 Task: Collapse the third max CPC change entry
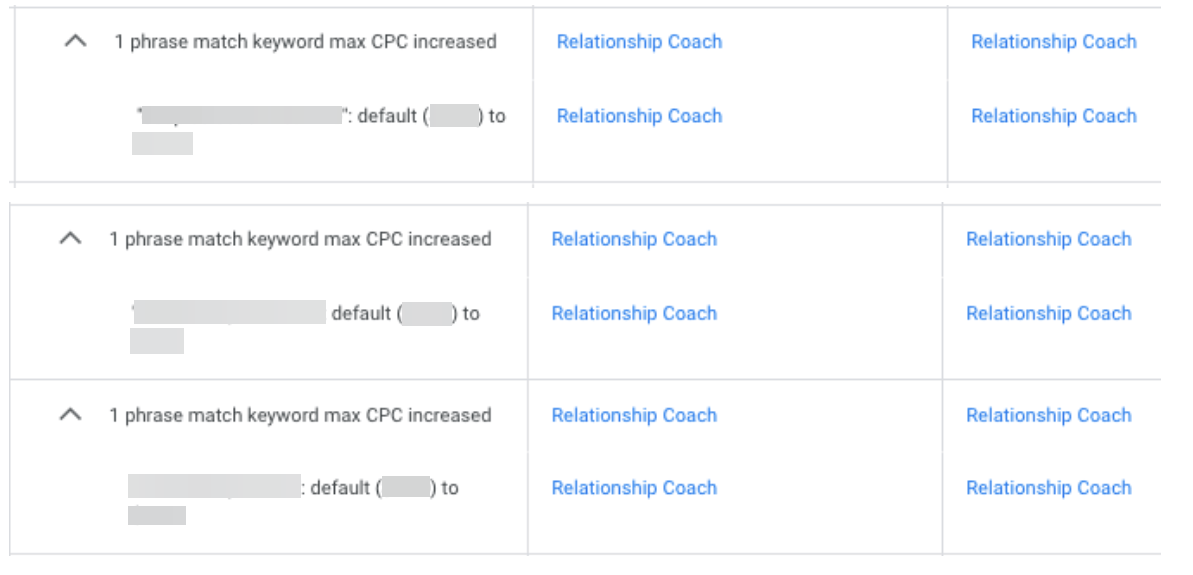(70, 415)
